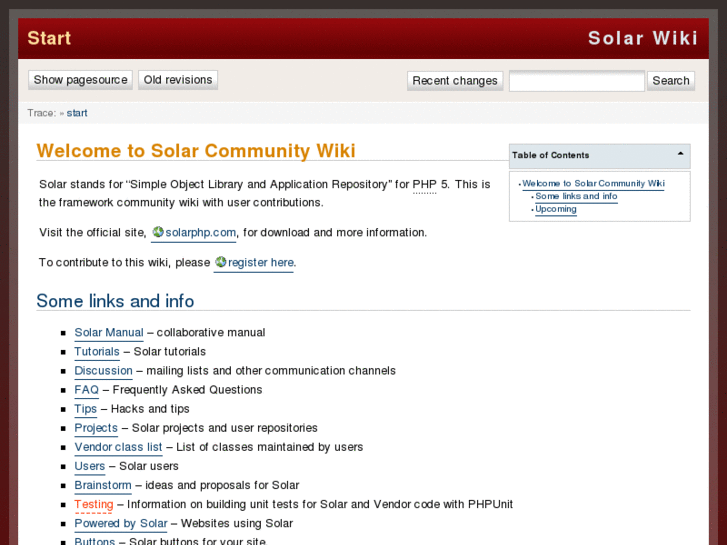Open the solarphp.com link
Viewport: 727px width, 545px height.
200,232
